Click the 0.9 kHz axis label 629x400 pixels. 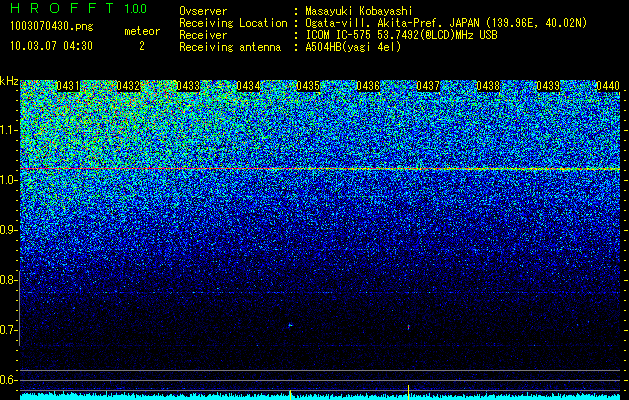coord(8,230)
